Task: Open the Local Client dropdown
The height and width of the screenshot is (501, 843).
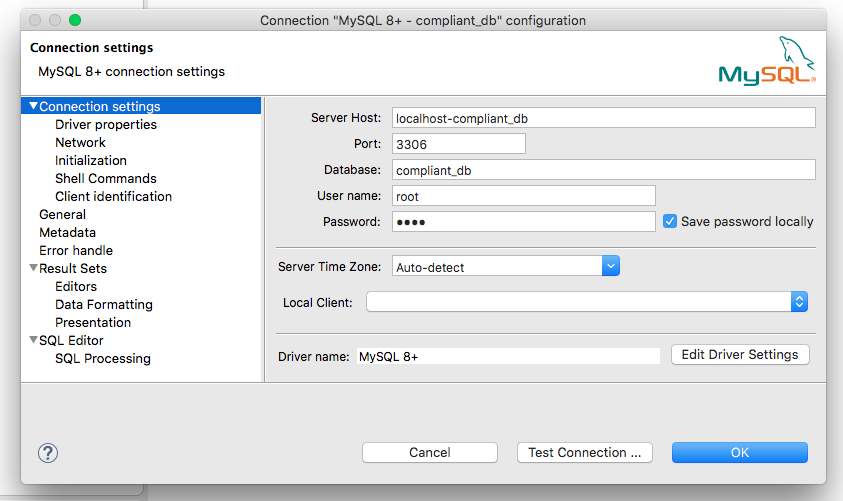Action: tap(799, 302)
